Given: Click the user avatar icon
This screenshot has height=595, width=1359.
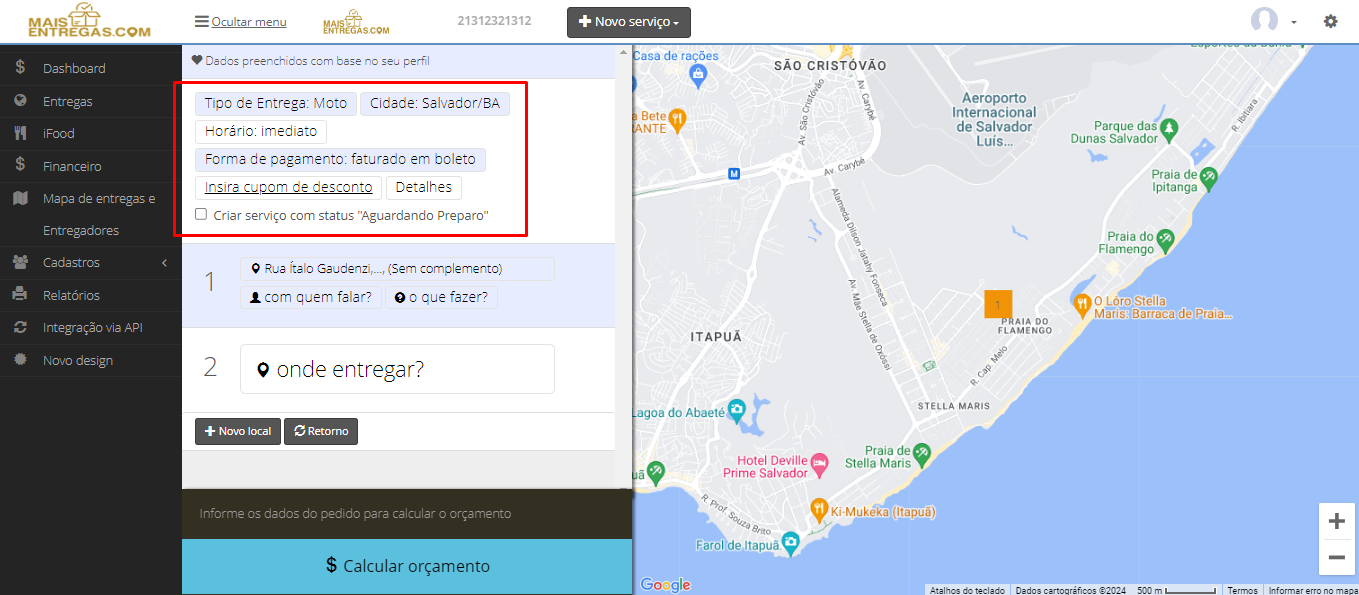Looking at the screenshot, I should click(x=1265, y=21).
